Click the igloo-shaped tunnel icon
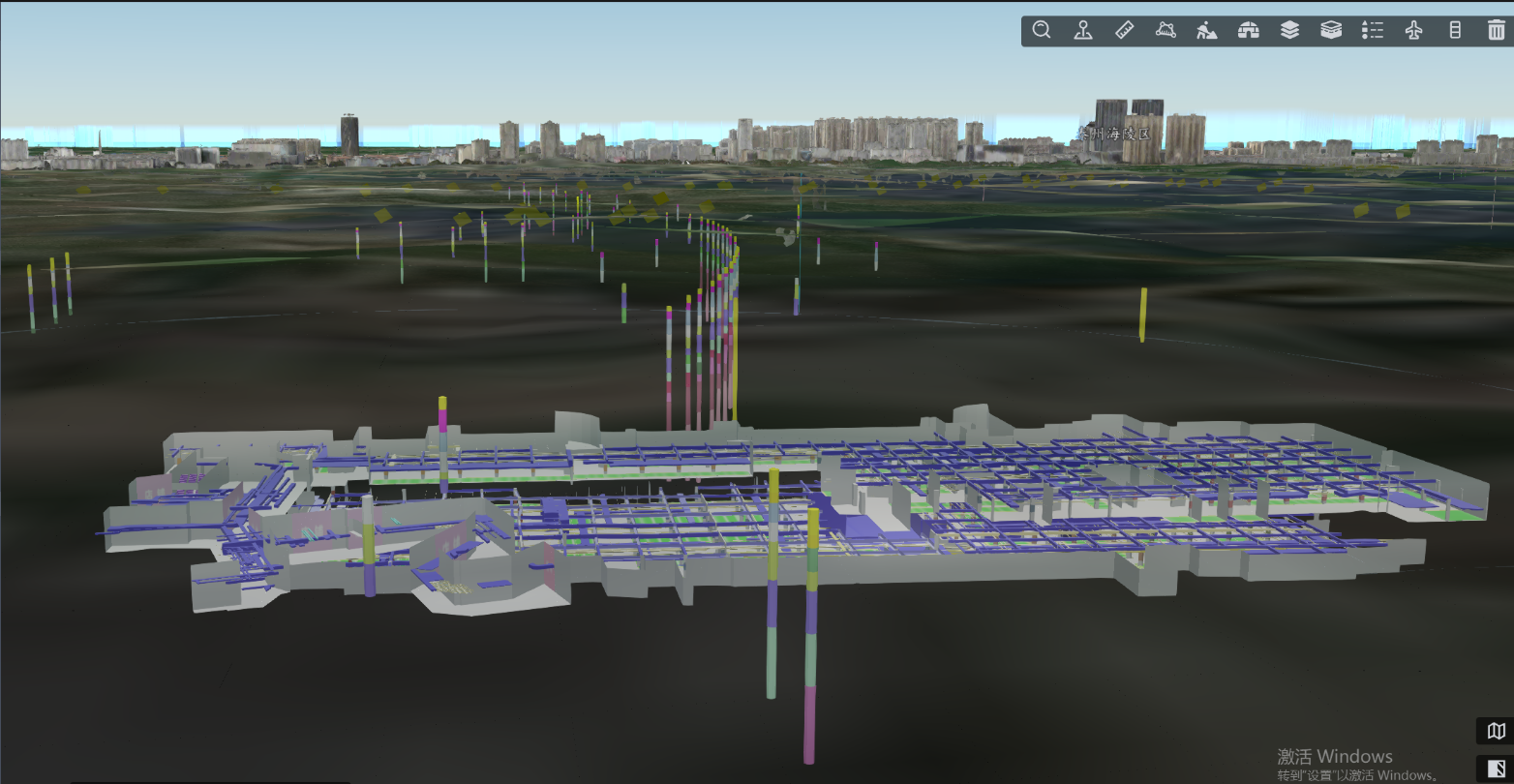 pos(1249,30)
